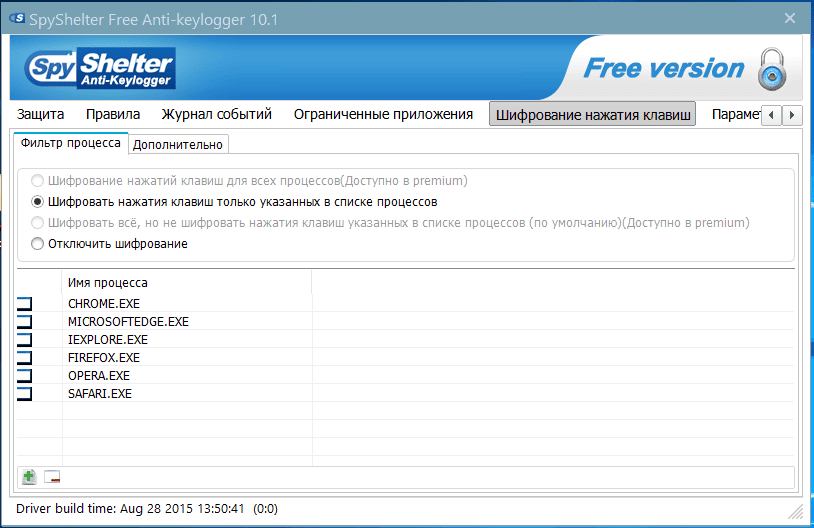Click the green add process icon
Screen dimensions: 814x528
point(29,477)
